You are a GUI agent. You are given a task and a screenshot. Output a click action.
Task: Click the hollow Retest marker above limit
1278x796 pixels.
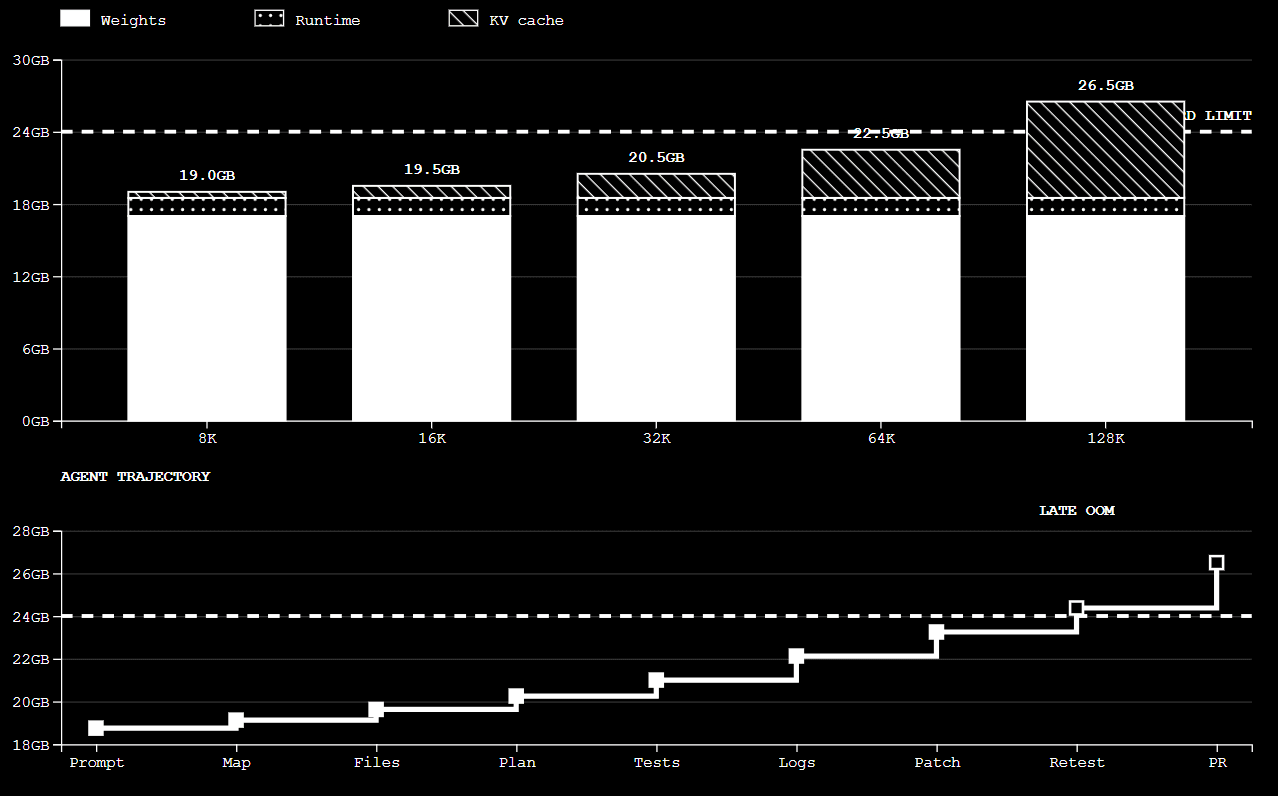coord(1076,608)
